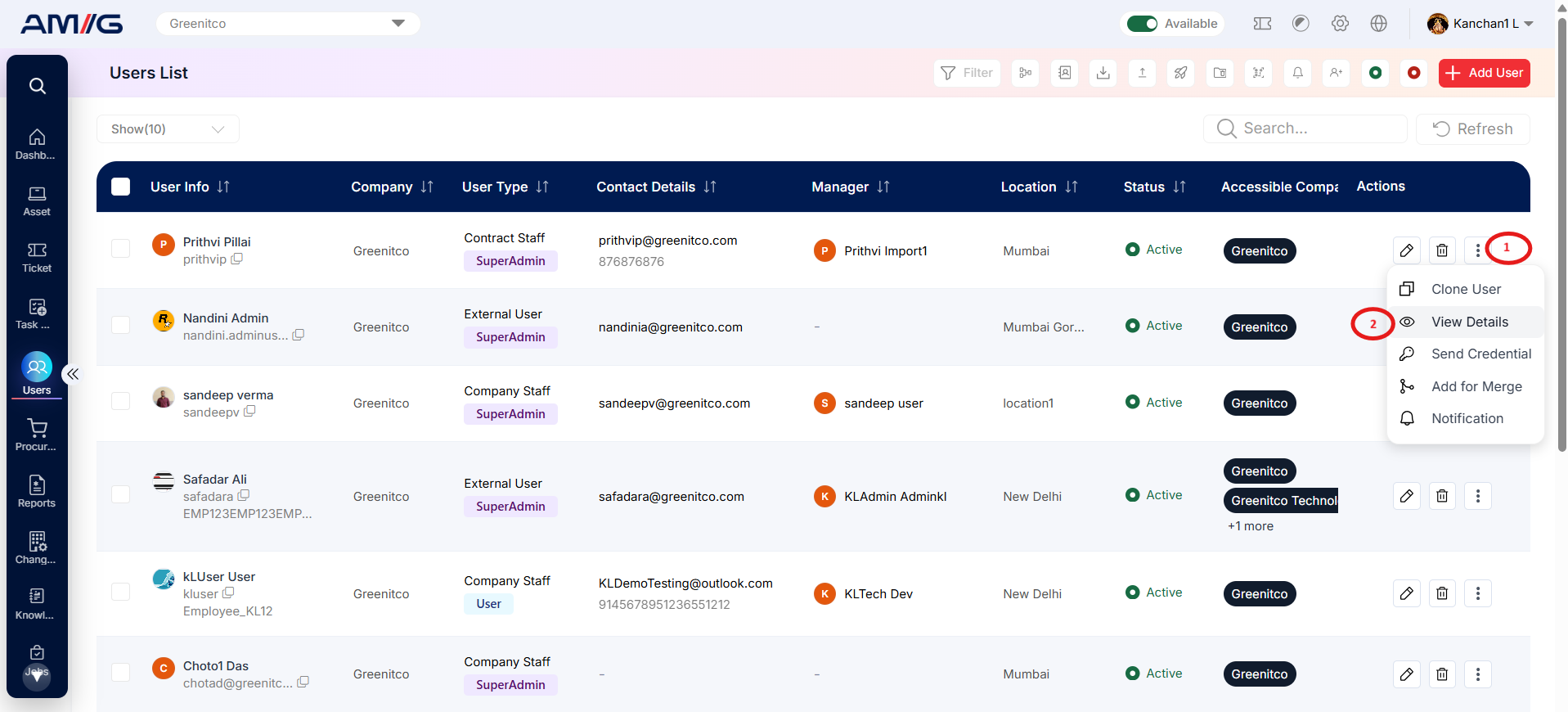Collapse the sidebar with double-chevron
The width and height of the screenshot is (1568, 712).
point(73,374)
